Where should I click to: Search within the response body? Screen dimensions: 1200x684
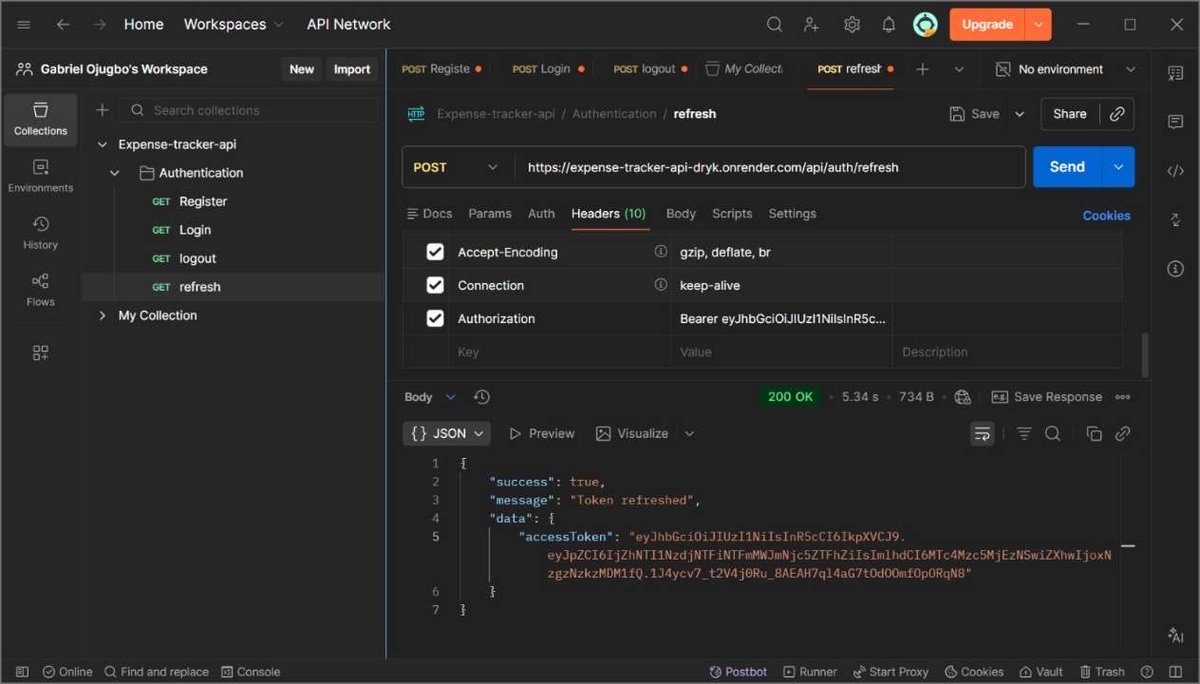pos(1053,433)
